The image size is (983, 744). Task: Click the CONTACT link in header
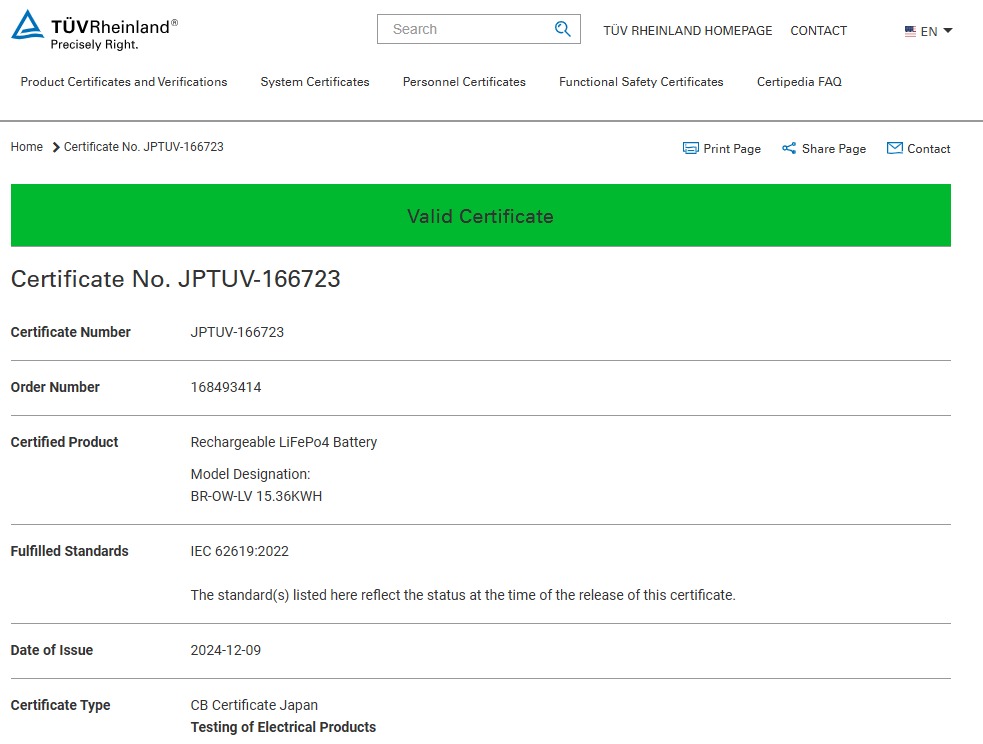[818, 31]
